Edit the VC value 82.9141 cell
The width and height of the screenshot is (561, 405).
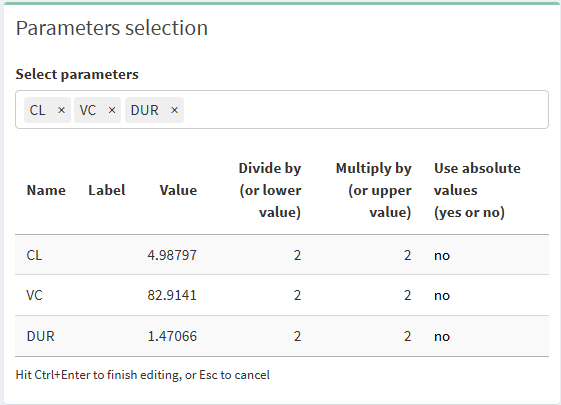click(x=172, y=296)
